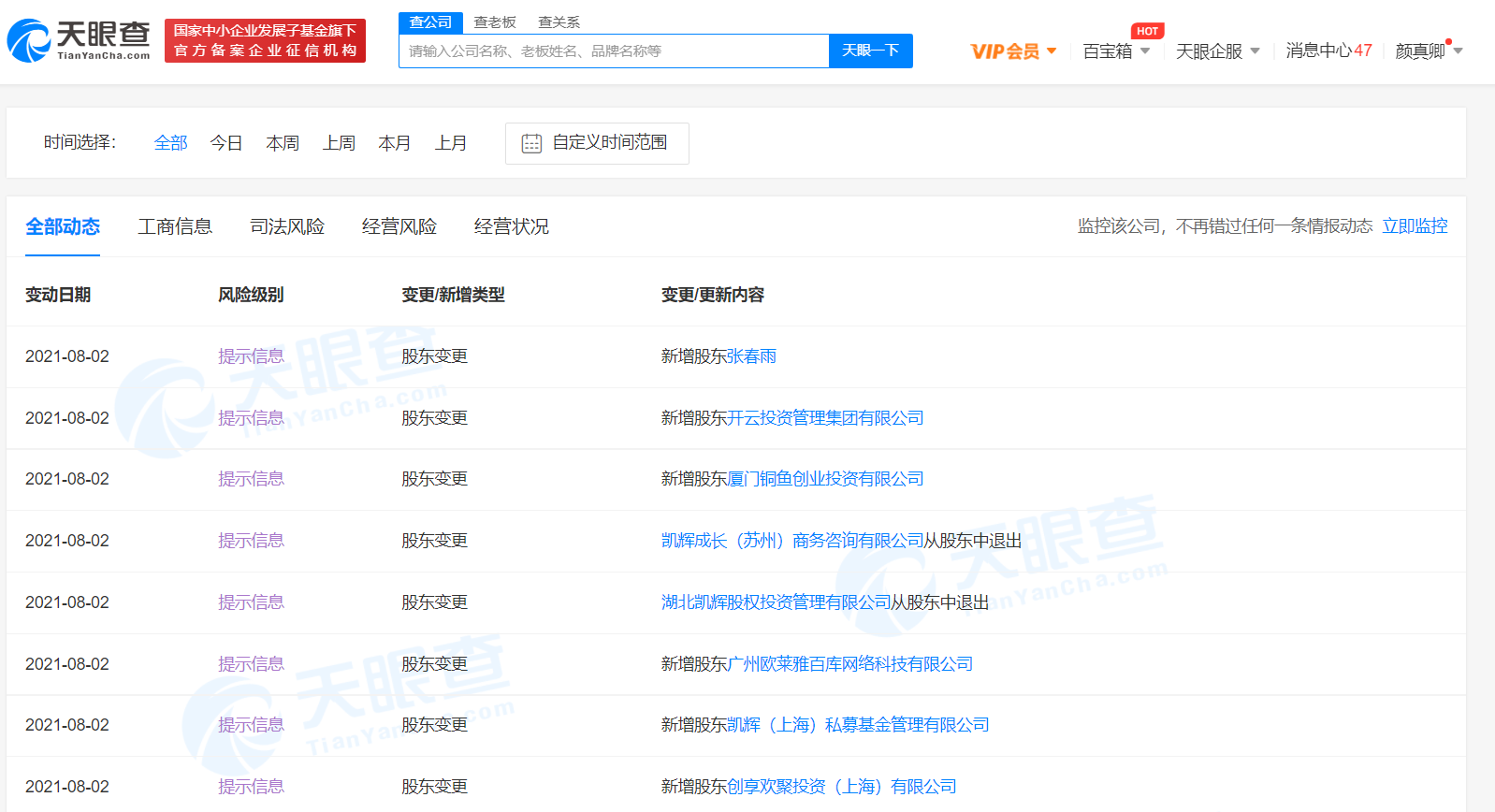Open the 经营状况 tab
1495x812 pixels.
[512, 226]
